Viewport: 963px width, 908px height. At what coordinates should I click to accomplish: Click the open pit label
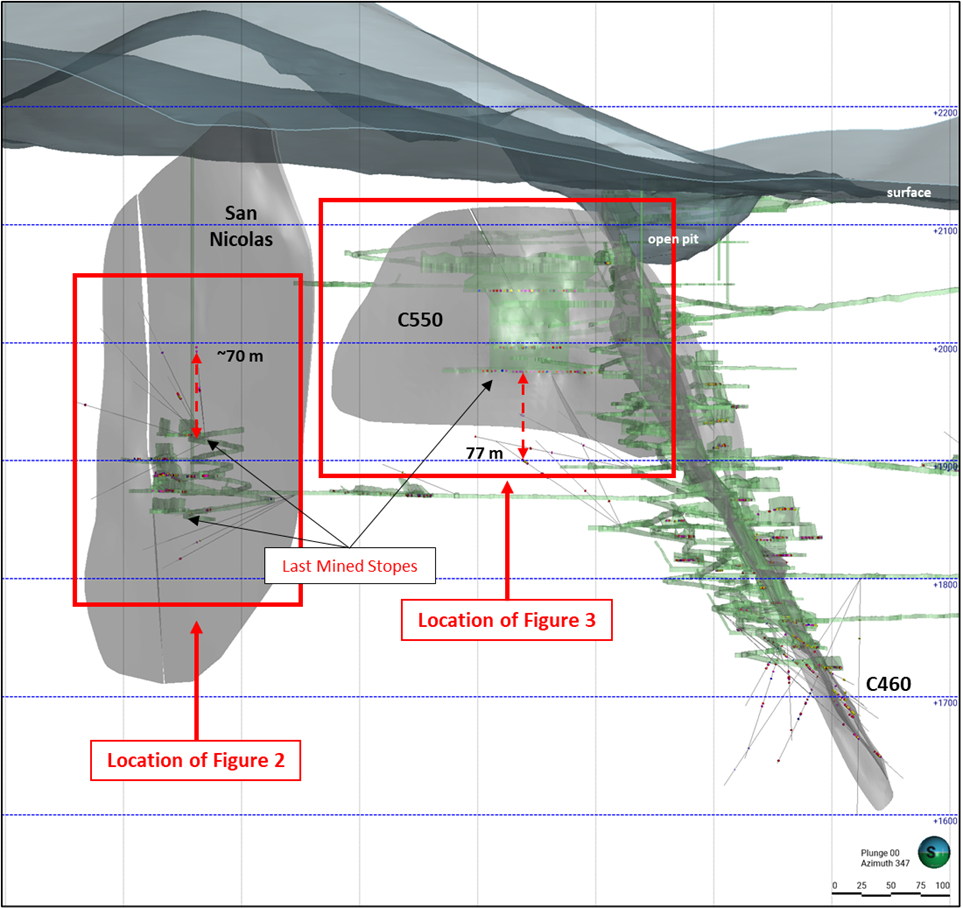[x=670, y=239]
